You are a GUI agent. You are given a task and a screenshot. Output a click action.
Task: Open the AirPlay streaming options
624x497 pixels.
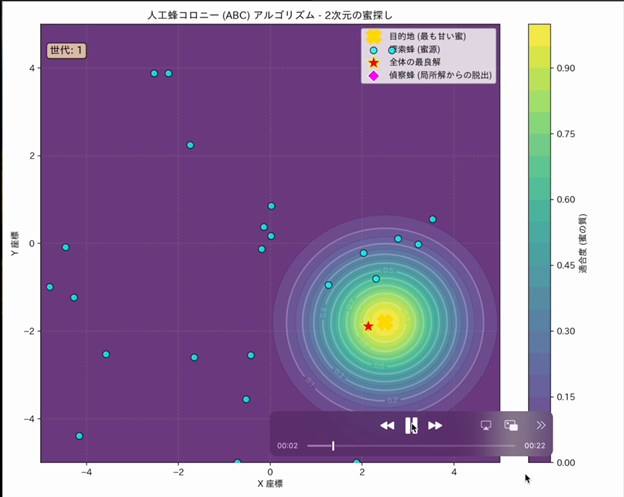(486, 425)
